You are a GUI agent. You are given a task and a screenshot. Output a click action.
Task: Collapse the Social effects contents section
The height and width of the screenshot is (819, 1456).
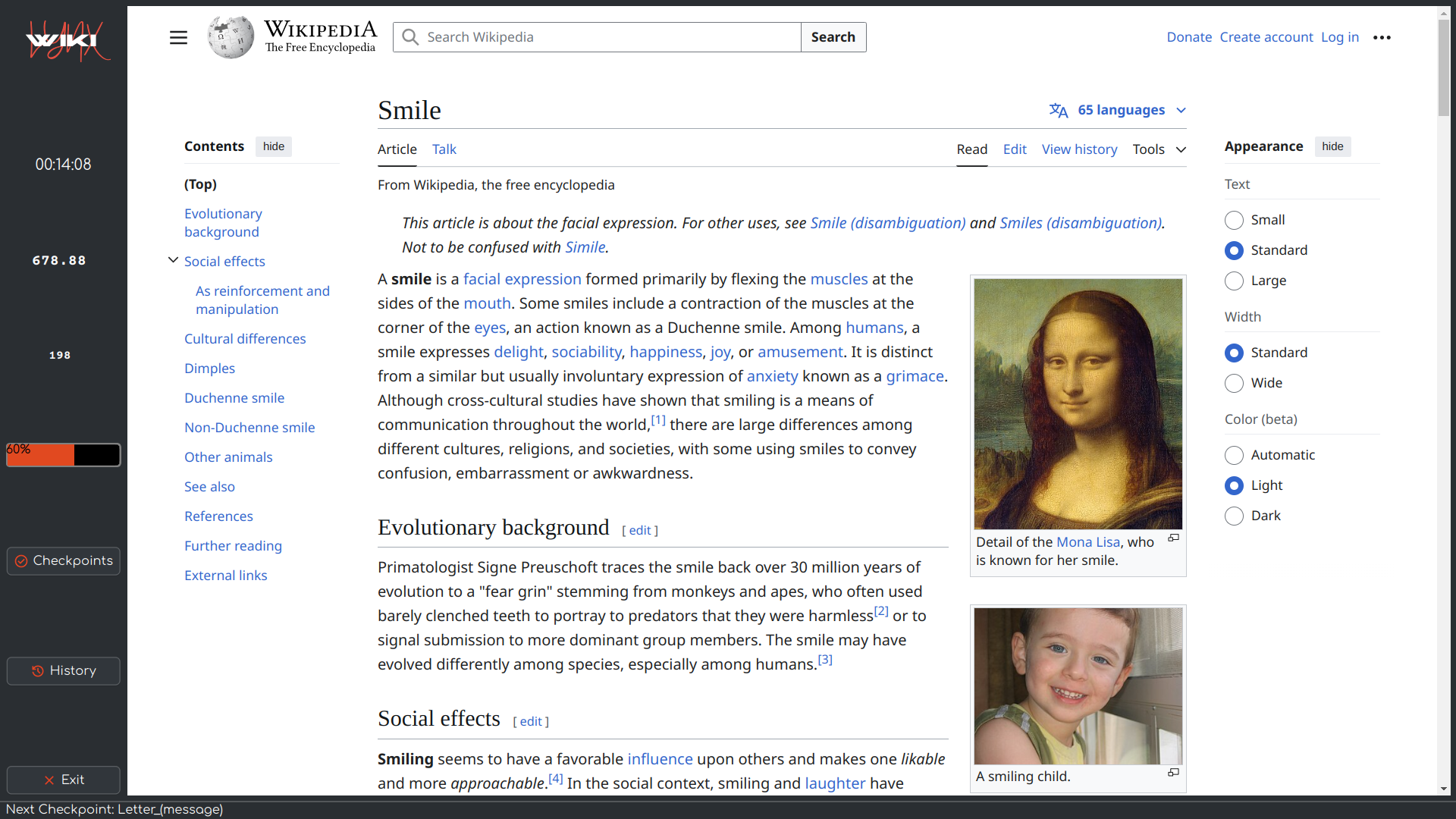click(x=173, y=260)
